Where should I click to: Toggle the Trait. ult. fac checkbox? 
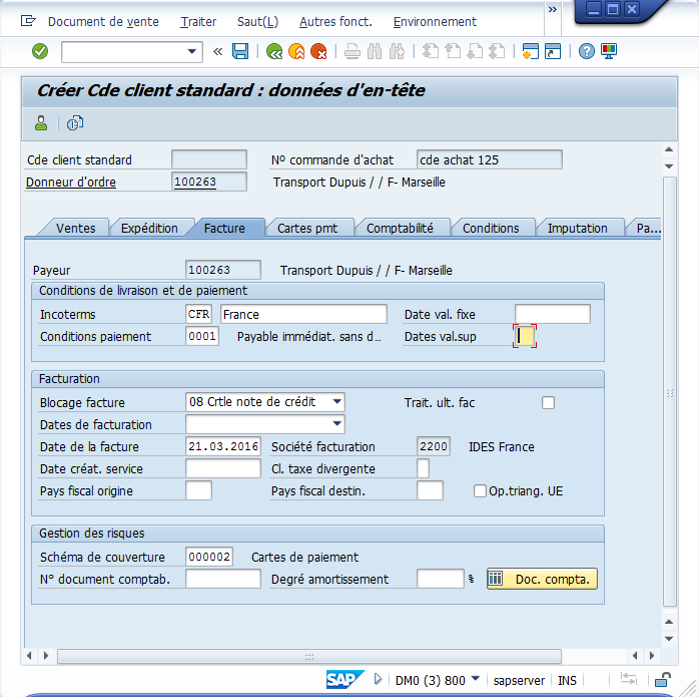point(547,402)
